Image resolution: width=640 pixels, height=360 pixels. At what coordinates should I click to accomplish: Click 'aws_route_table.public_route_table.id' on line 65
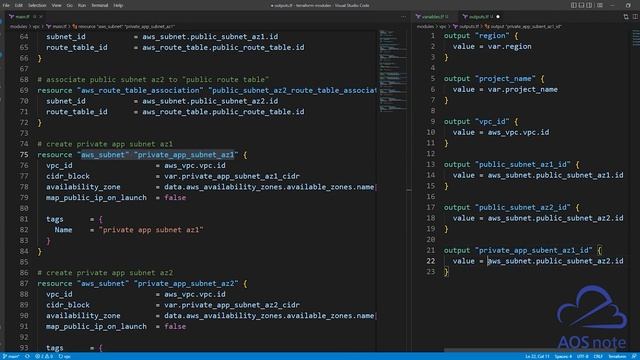(223, 47)
